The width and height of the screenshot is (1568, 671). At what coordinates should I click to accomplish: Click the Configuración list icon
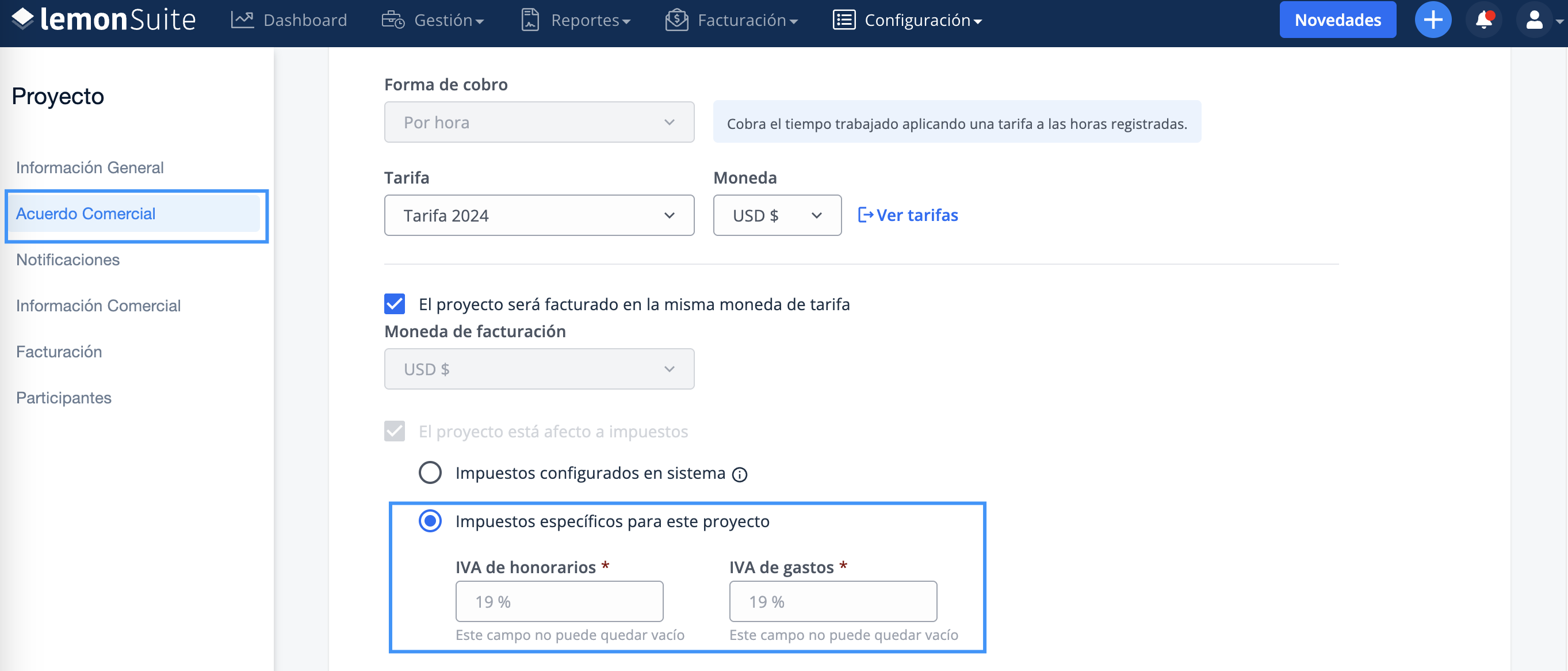click(844, 20)
